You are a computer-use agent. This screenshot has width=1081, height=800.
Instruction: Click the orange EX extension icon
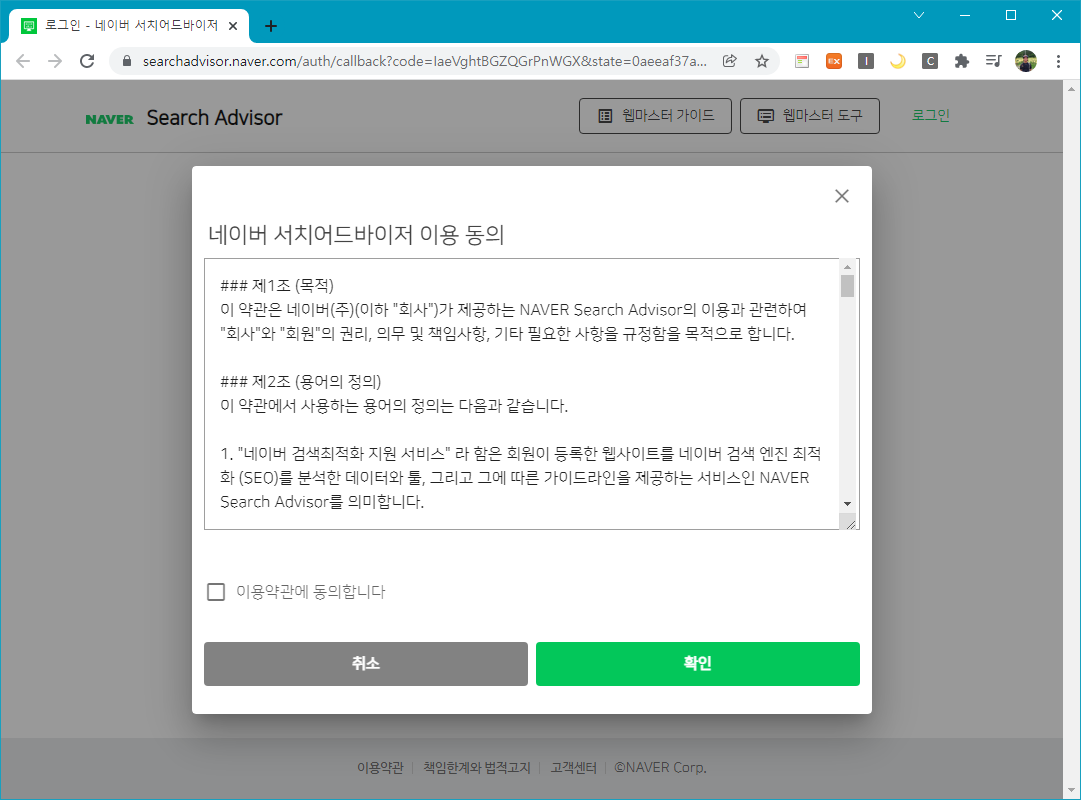pyautogui.click(x=834, y=61)
